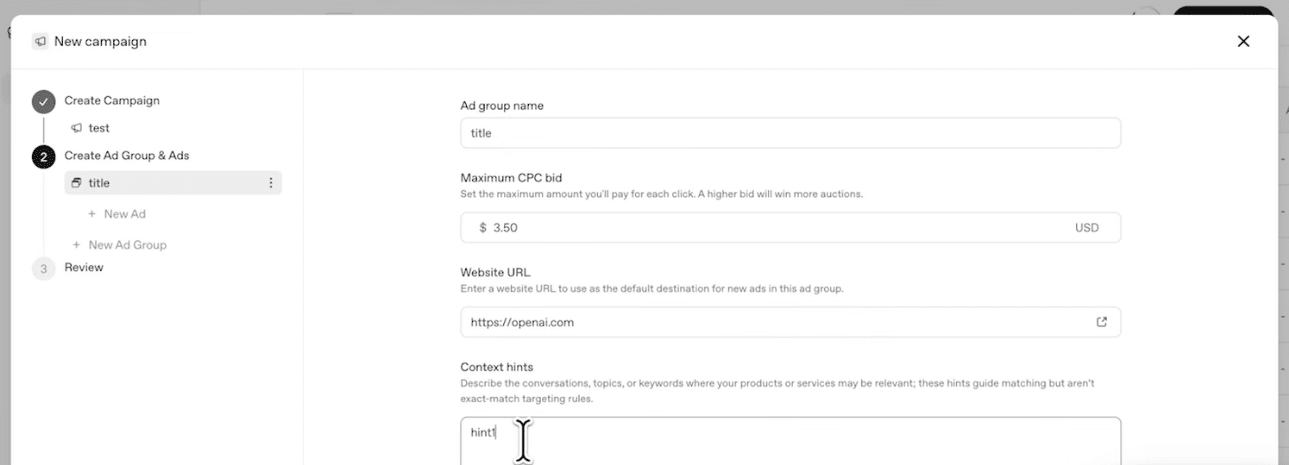Click the step 2 circle indicator
Viewport: 1289px width, 465px height.
coord(43,156)
